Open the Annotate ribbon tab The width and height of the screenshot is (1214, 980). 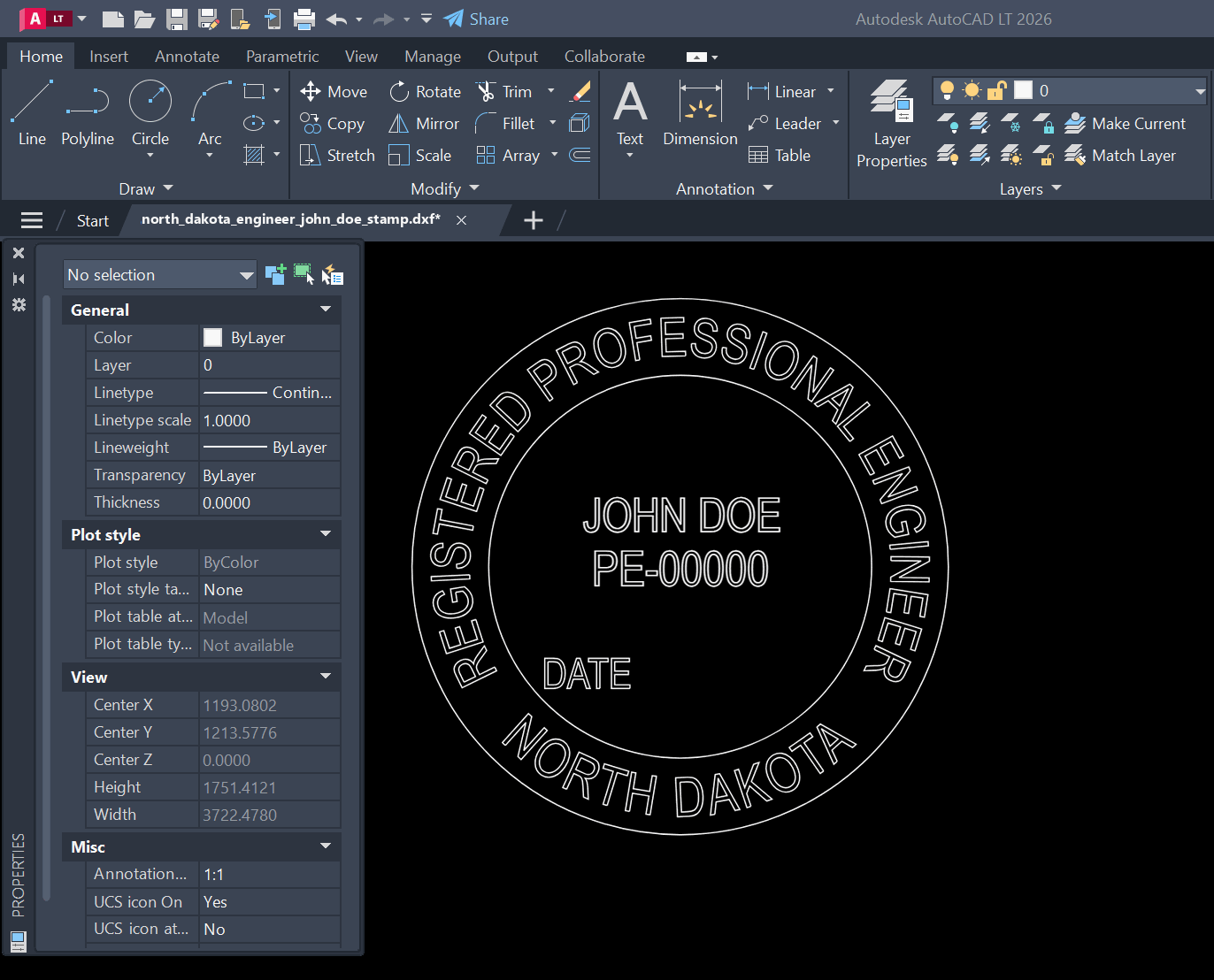(187, 56)
